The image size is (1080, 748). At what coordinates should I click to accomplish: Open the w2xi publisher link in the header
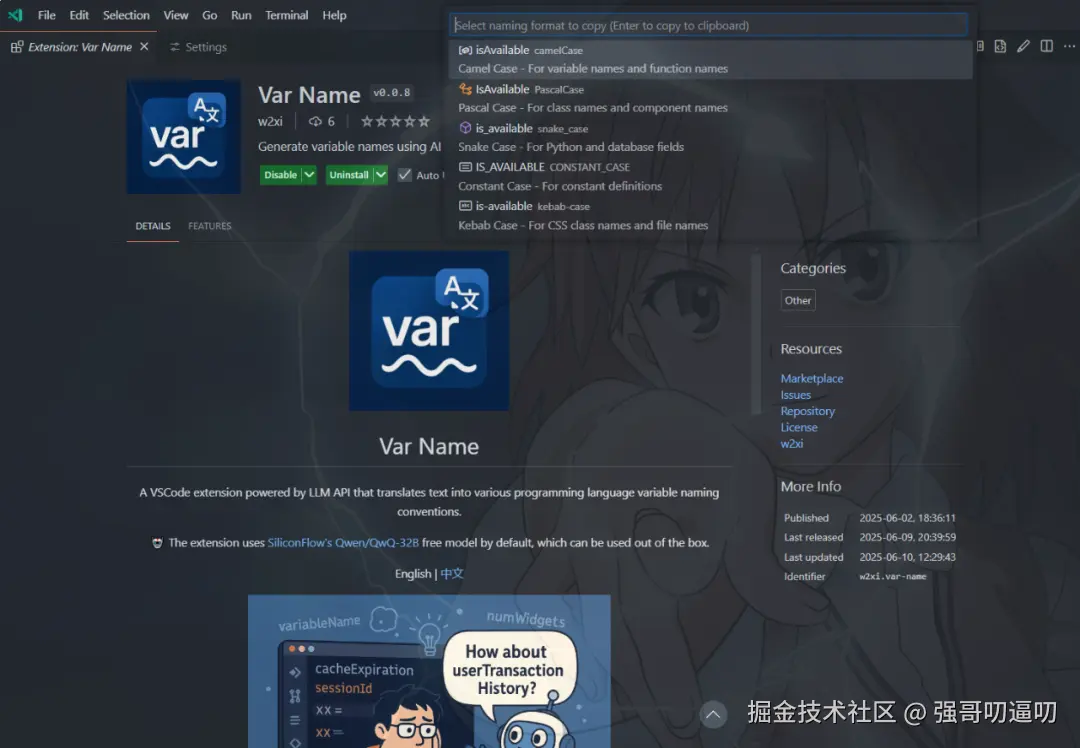pos(270,121)
